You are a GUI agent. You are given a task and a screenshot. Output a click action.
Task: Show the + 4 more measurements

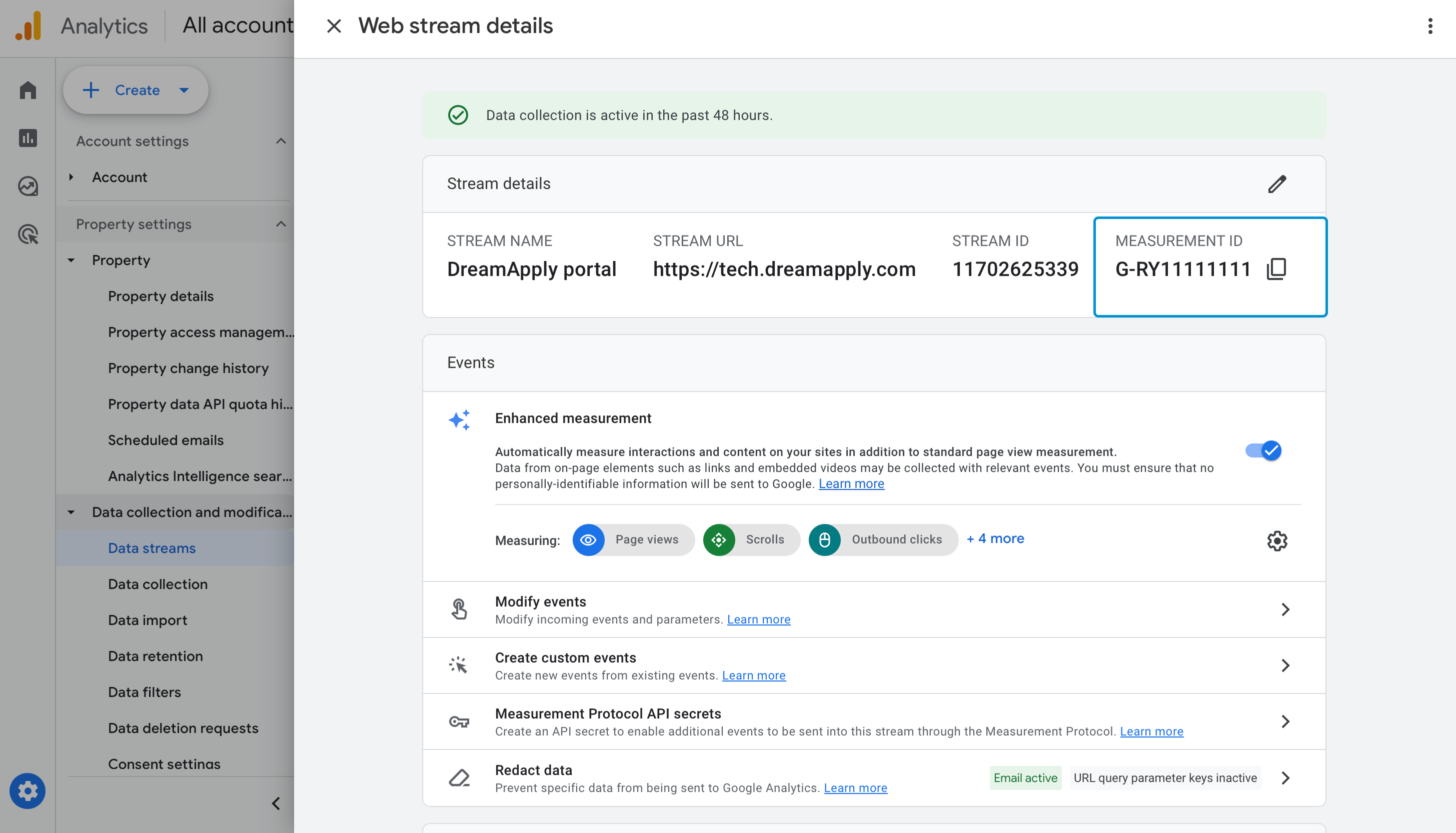click(995, 538)
